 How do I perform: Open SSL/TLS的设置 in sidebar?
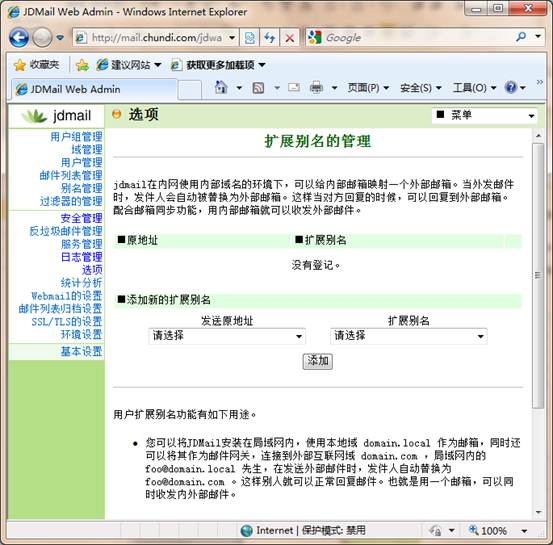point(67,321)
